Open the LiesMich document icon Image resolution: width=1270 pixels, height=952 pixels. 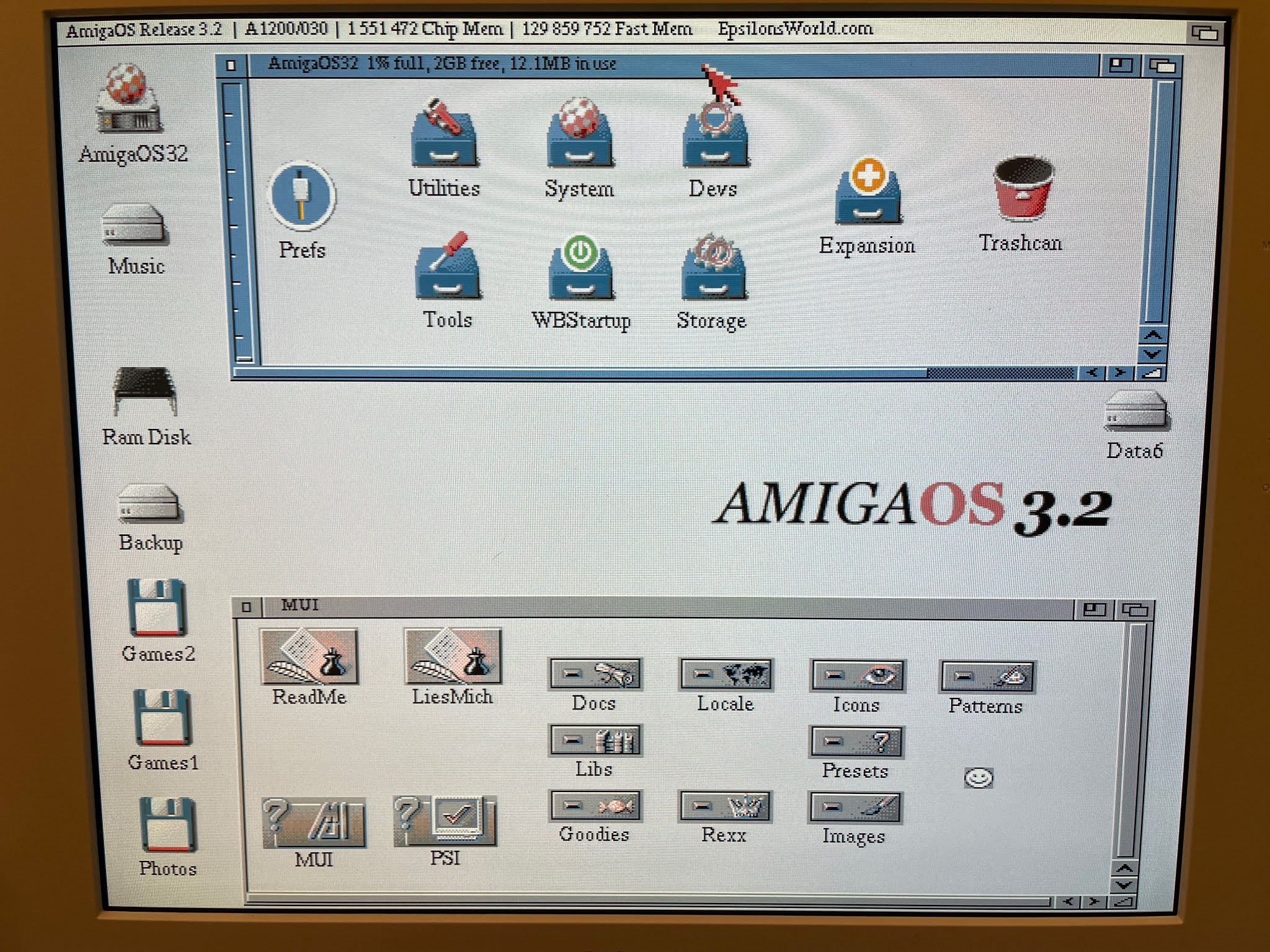(x=453, y=656)
